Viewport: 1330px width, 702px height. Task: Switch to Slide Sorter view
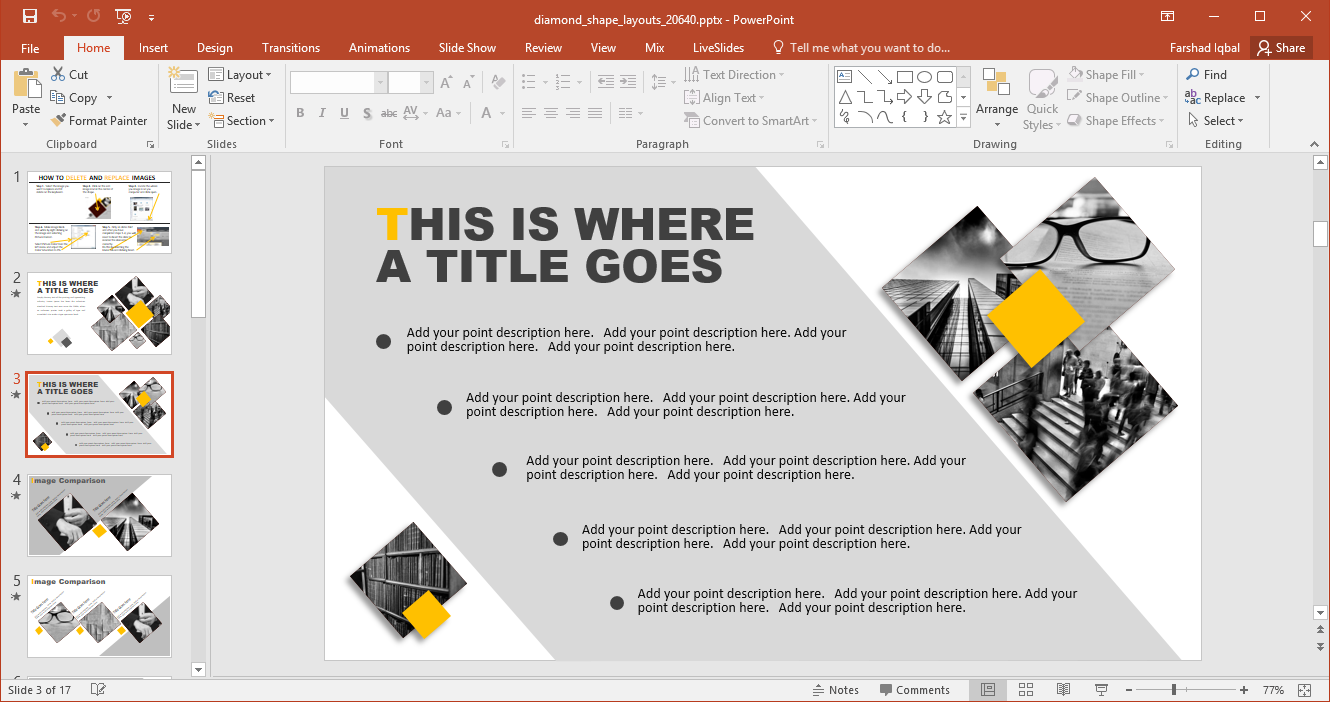(x=1025, y=690)
